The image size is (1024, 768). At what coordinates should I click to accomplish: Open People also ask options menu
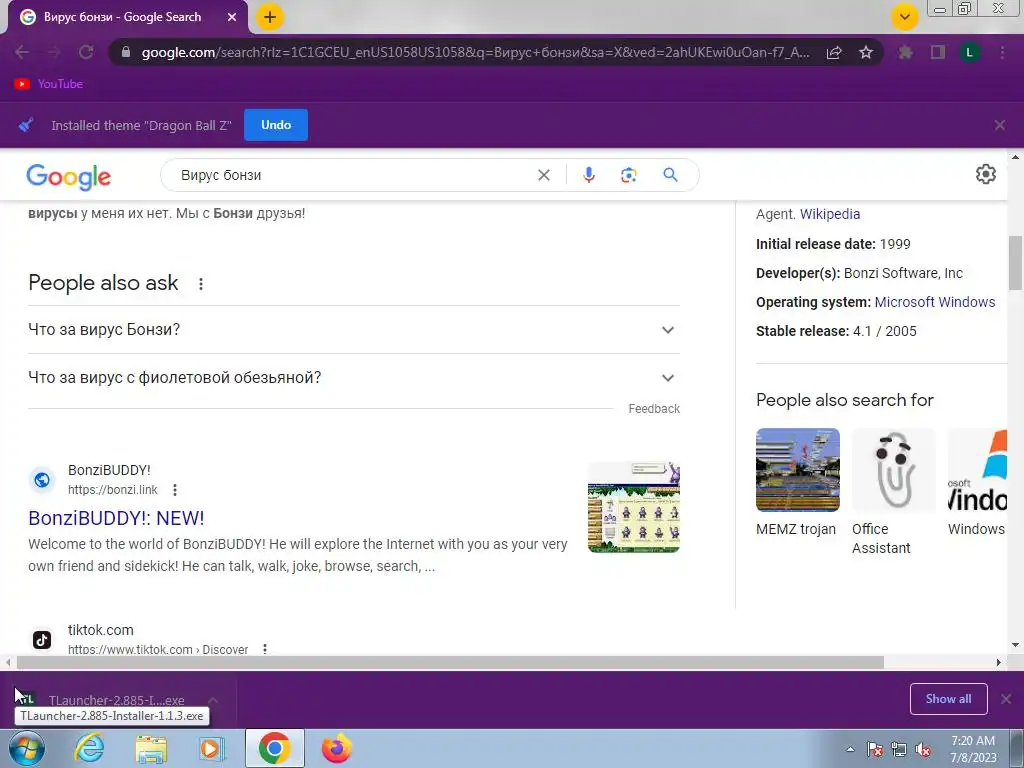[x=200, y=283]
